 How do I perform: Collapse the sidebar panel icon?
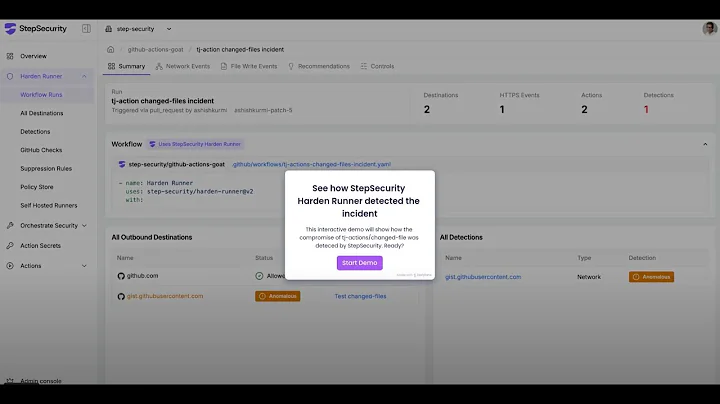(86, 28)
